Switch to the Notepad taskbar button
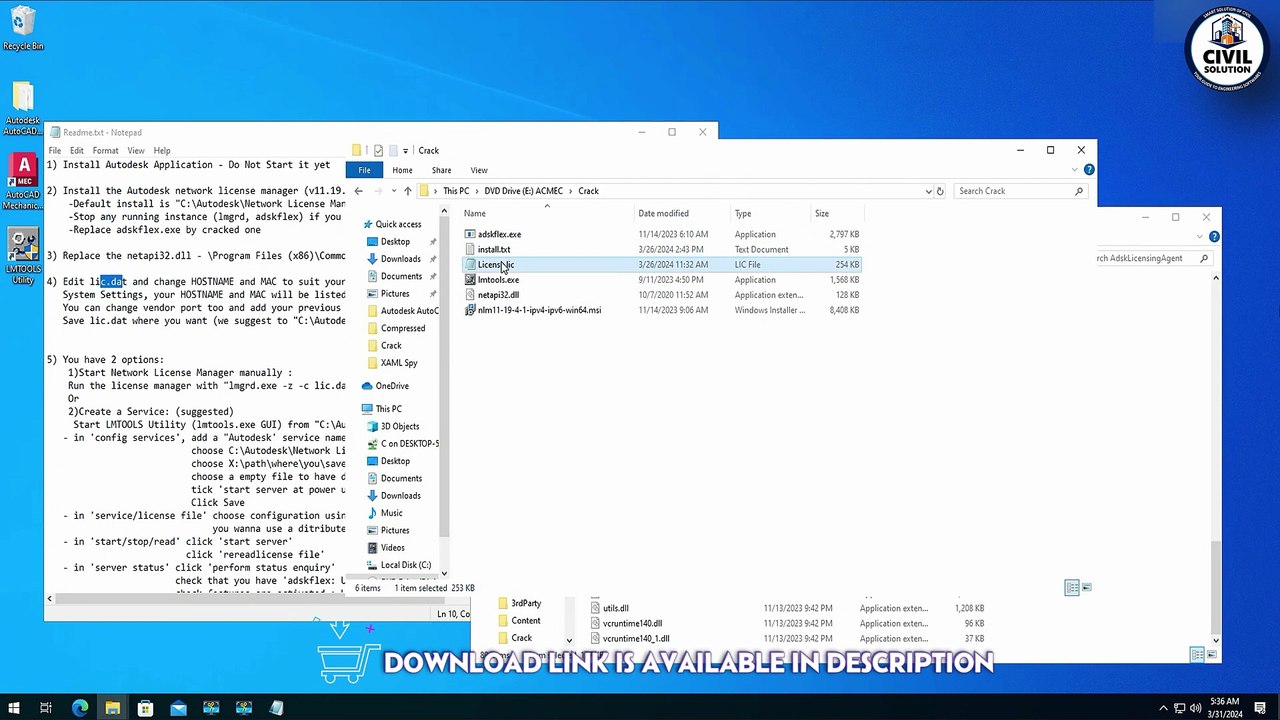This screenshot has width=1280, height=720. [x=277, y=709]
